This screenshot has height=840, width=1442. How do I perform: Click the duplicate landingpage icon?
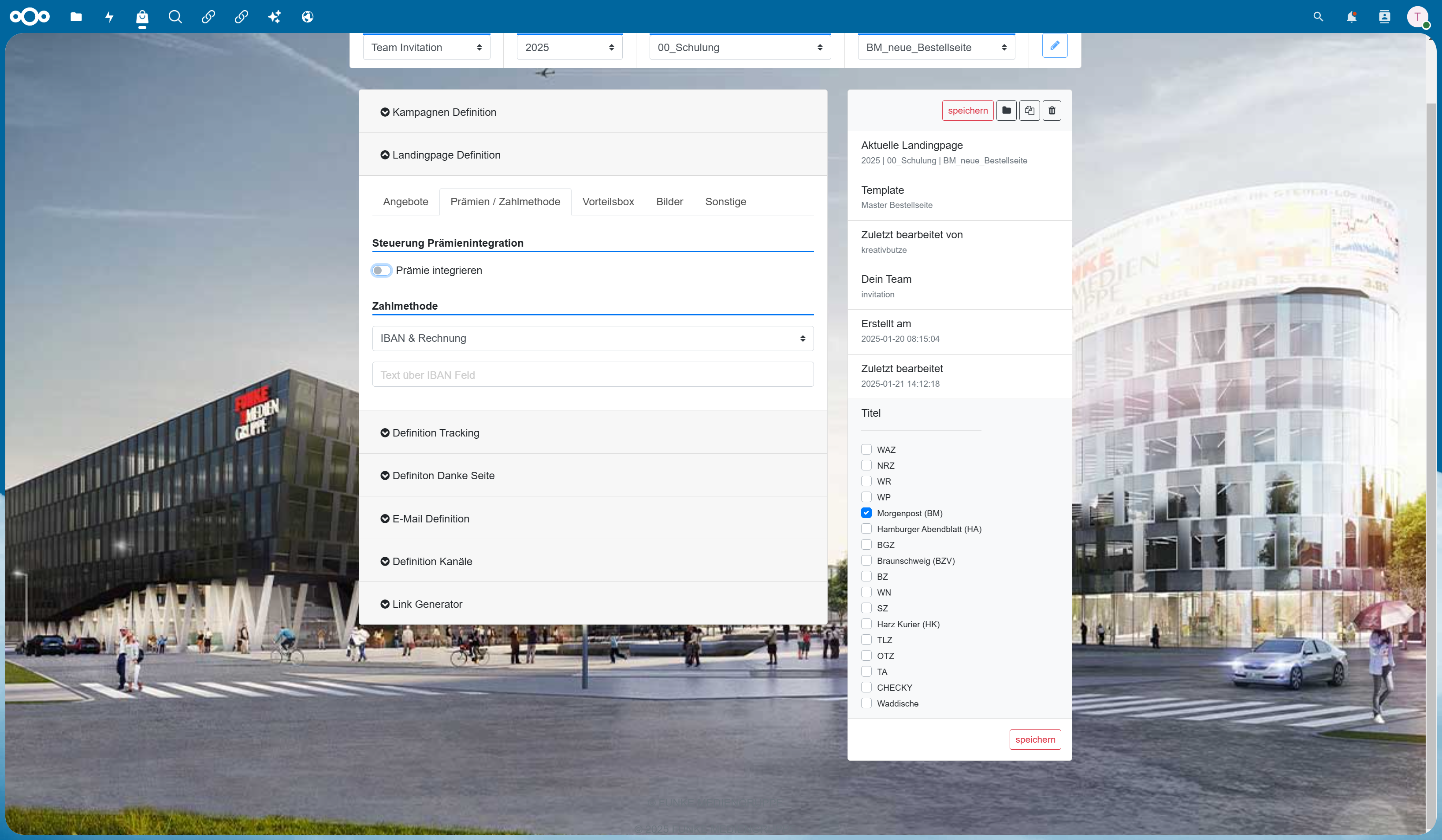point(1029,111)
